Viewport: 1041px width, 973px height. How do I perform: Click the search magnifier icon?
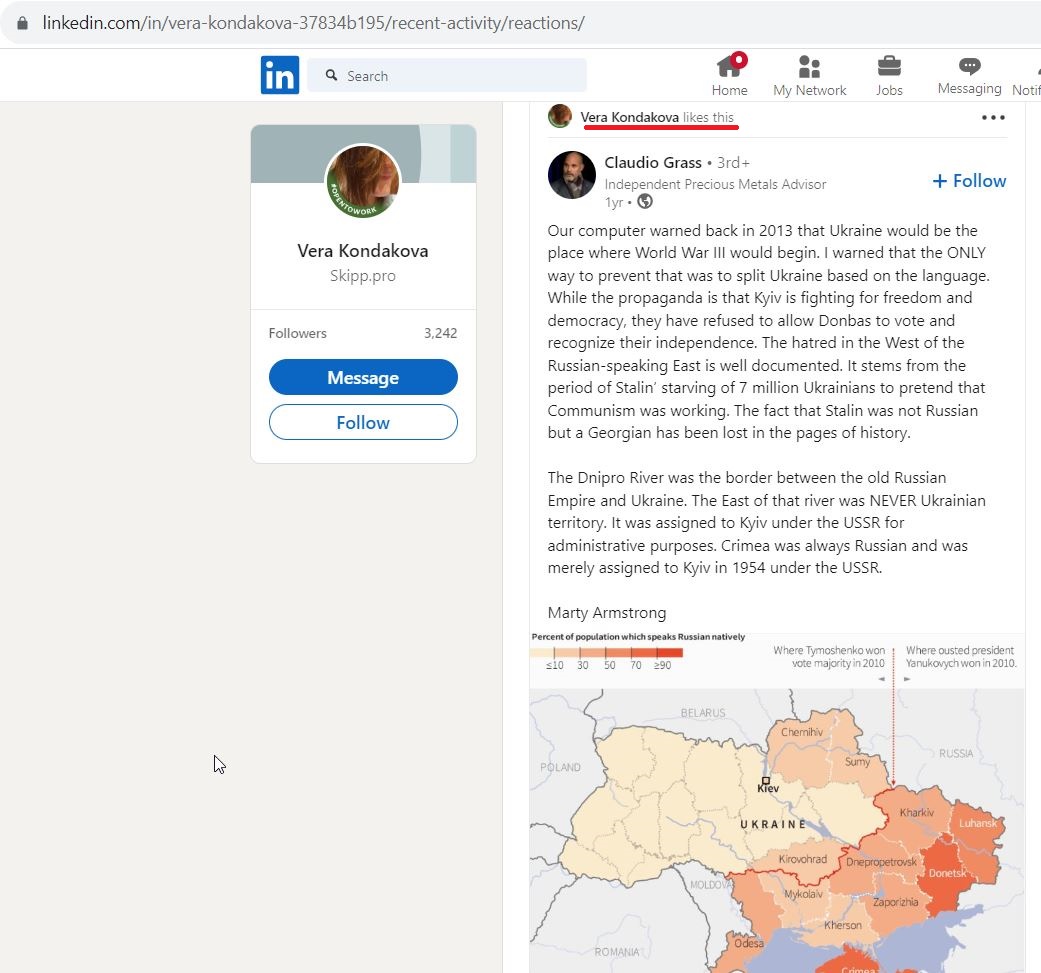331,76
